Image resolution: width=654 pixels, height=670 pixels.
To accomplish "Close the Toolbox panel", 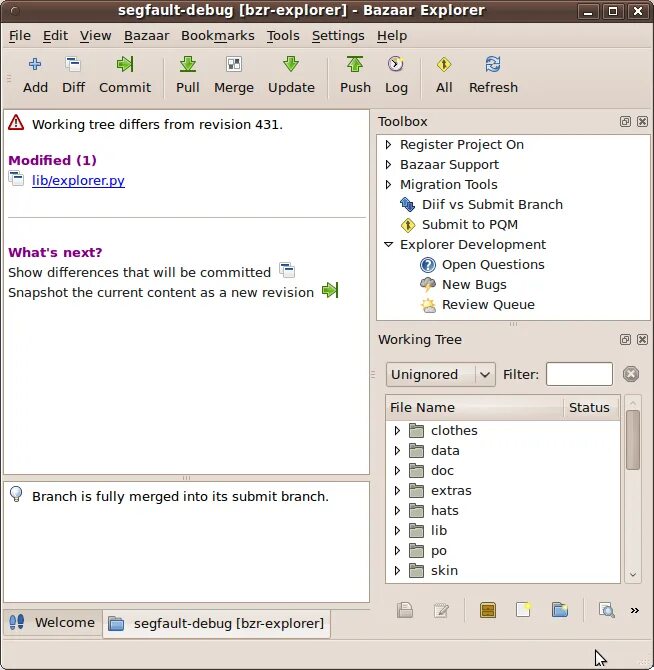I will pos(642,121).
